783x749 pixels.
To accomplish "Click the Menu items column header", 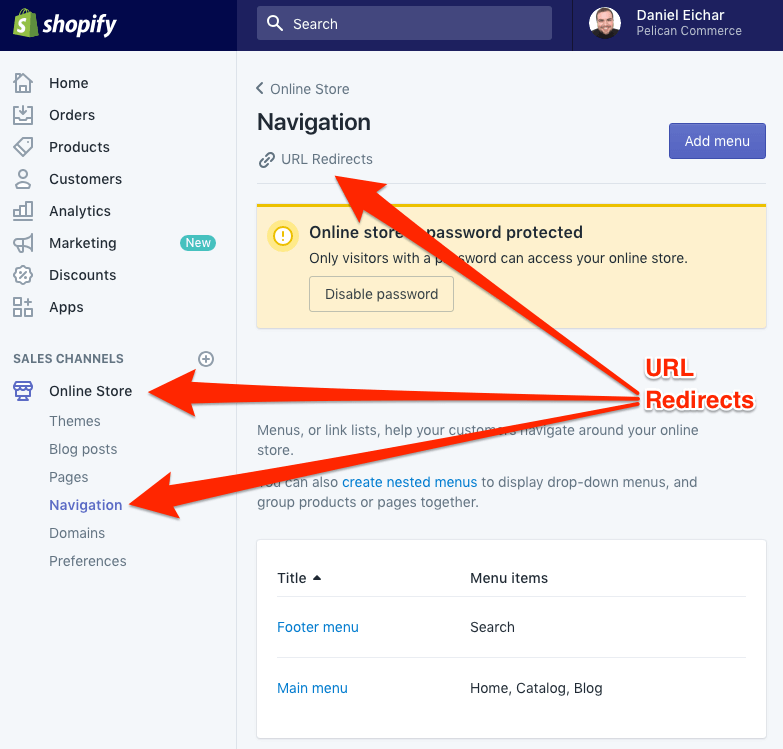I will click(x=509, y=578).
